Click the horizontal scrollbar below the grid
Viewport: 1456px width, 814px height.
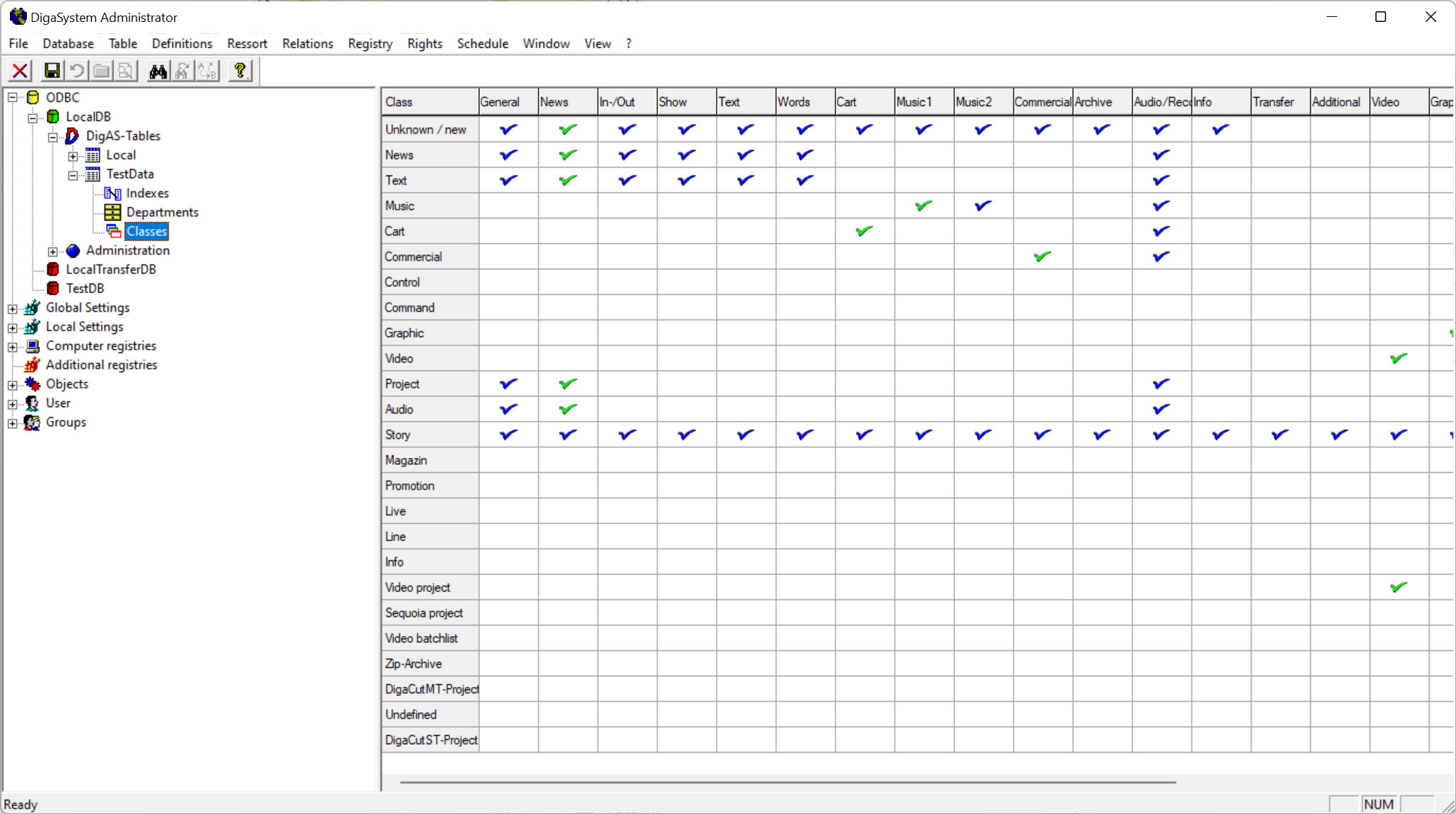[787, 782]
